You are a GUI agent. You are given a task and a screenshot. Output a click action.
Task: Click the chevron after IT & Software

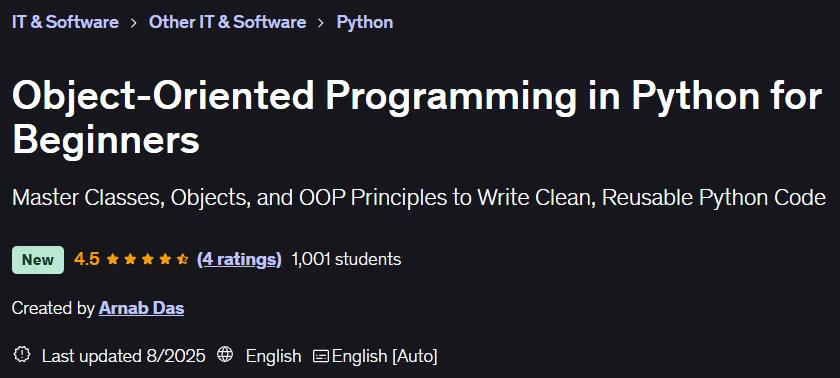pyautogui.click(x=133, y=23)
